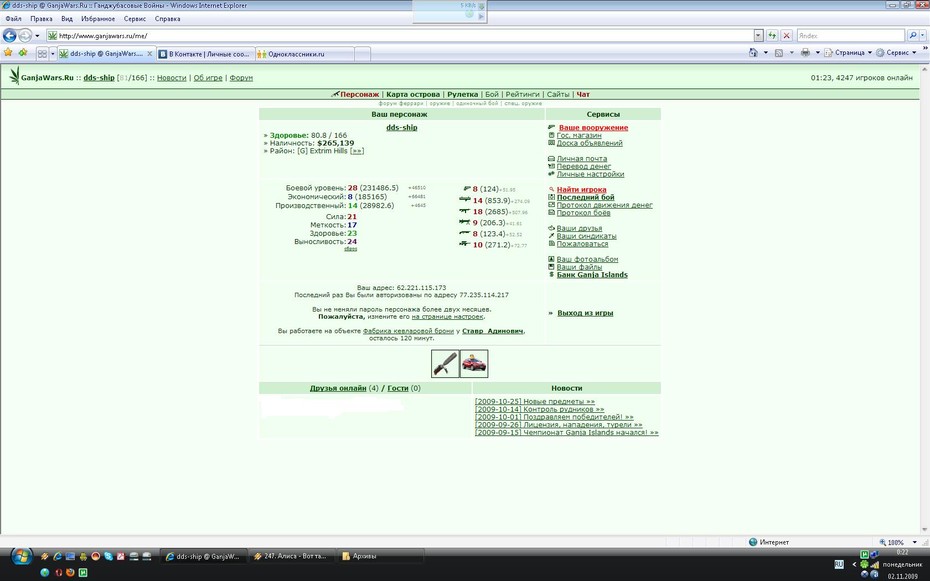Open the Вид menu
The image size is (930, 581).
click(67, 19)
